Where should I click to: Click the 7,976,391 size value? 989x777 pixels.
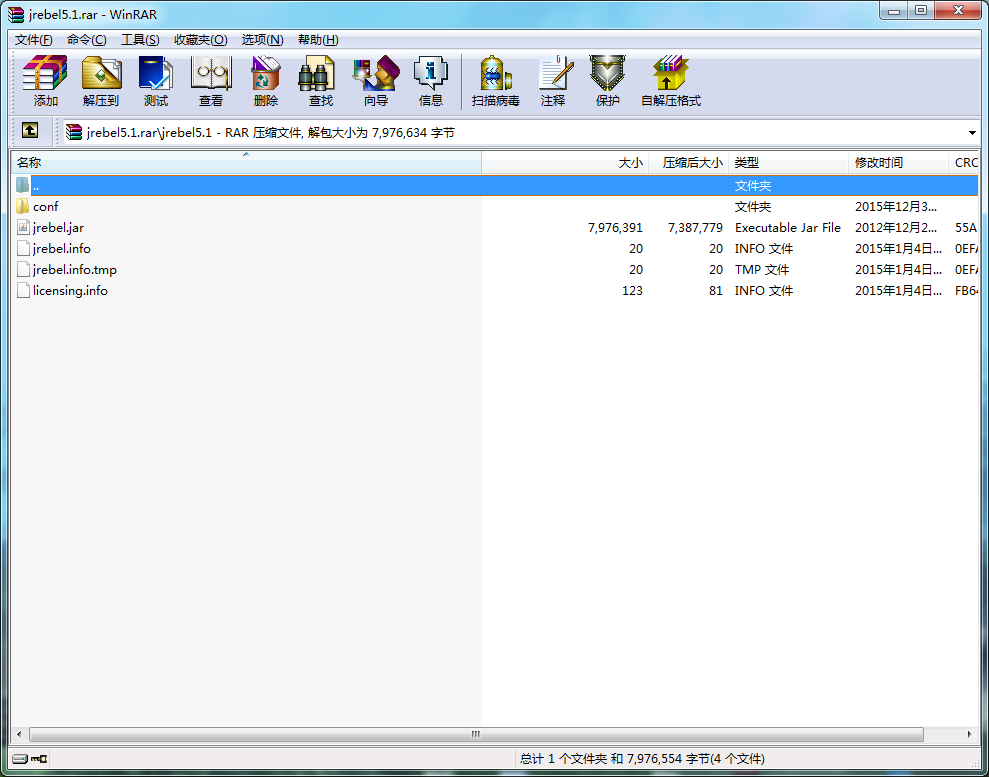tap(615, 228)
